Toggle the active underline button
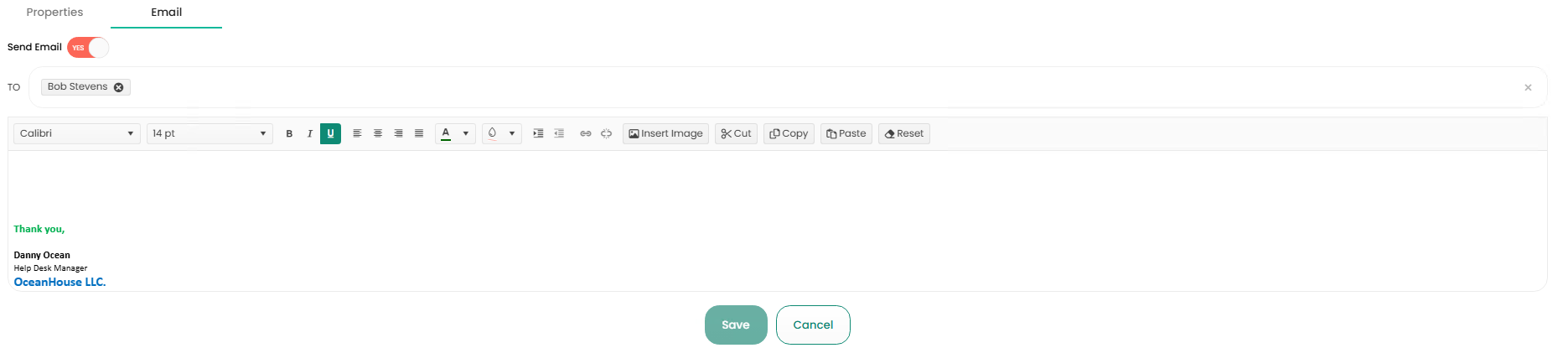Screen dimensions: 1568x348 pos(330,134)
